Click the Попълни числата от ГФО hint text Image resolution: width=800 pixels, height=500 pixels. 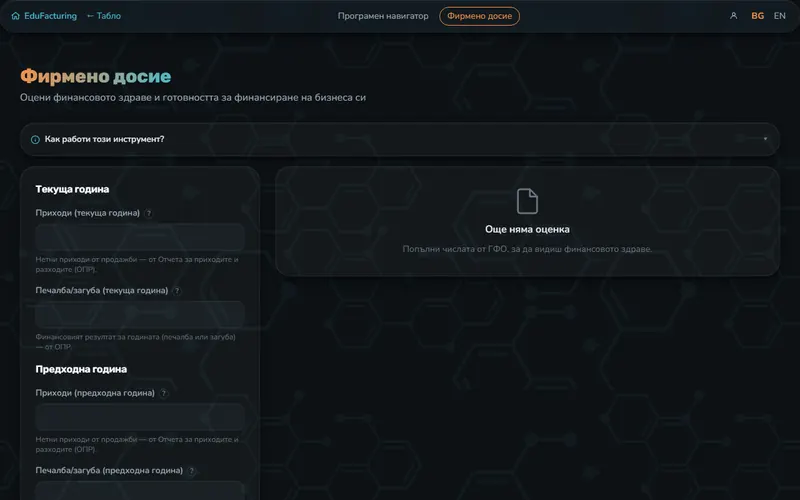pyautogui.click(x=527, y=249)
